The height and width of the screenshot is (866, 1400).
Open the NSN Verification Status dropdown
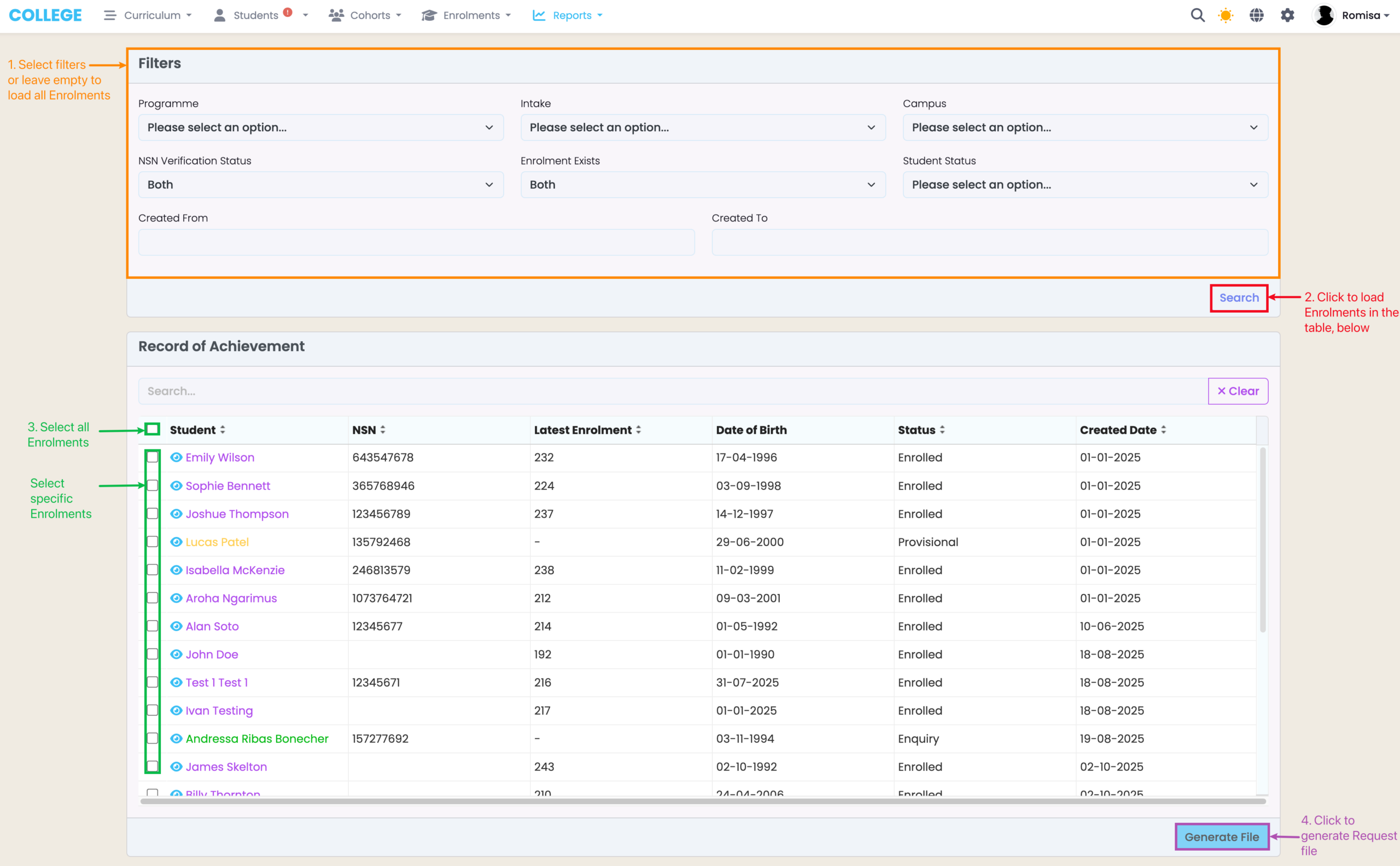(320, 184)
